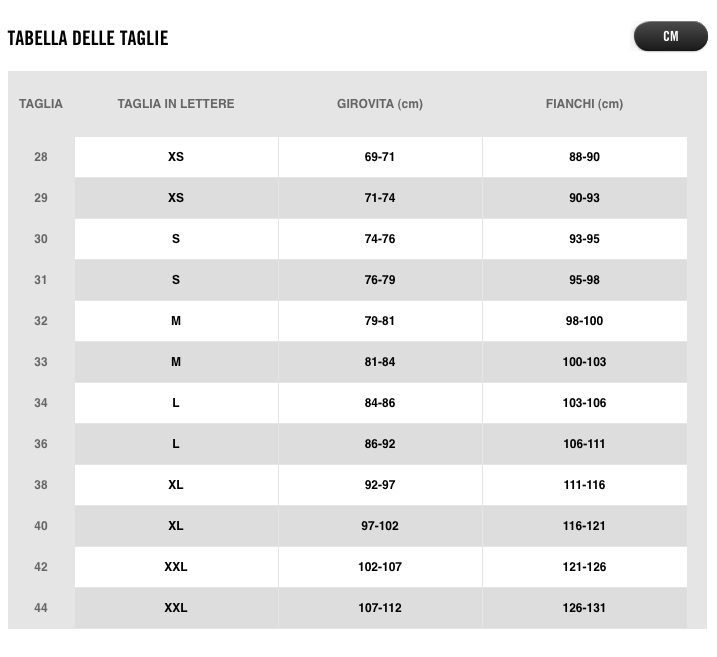Viewport: 717px width, 657px height.
Task: Click the Tabella delle Taglie heading
Action: coord(88,38)
